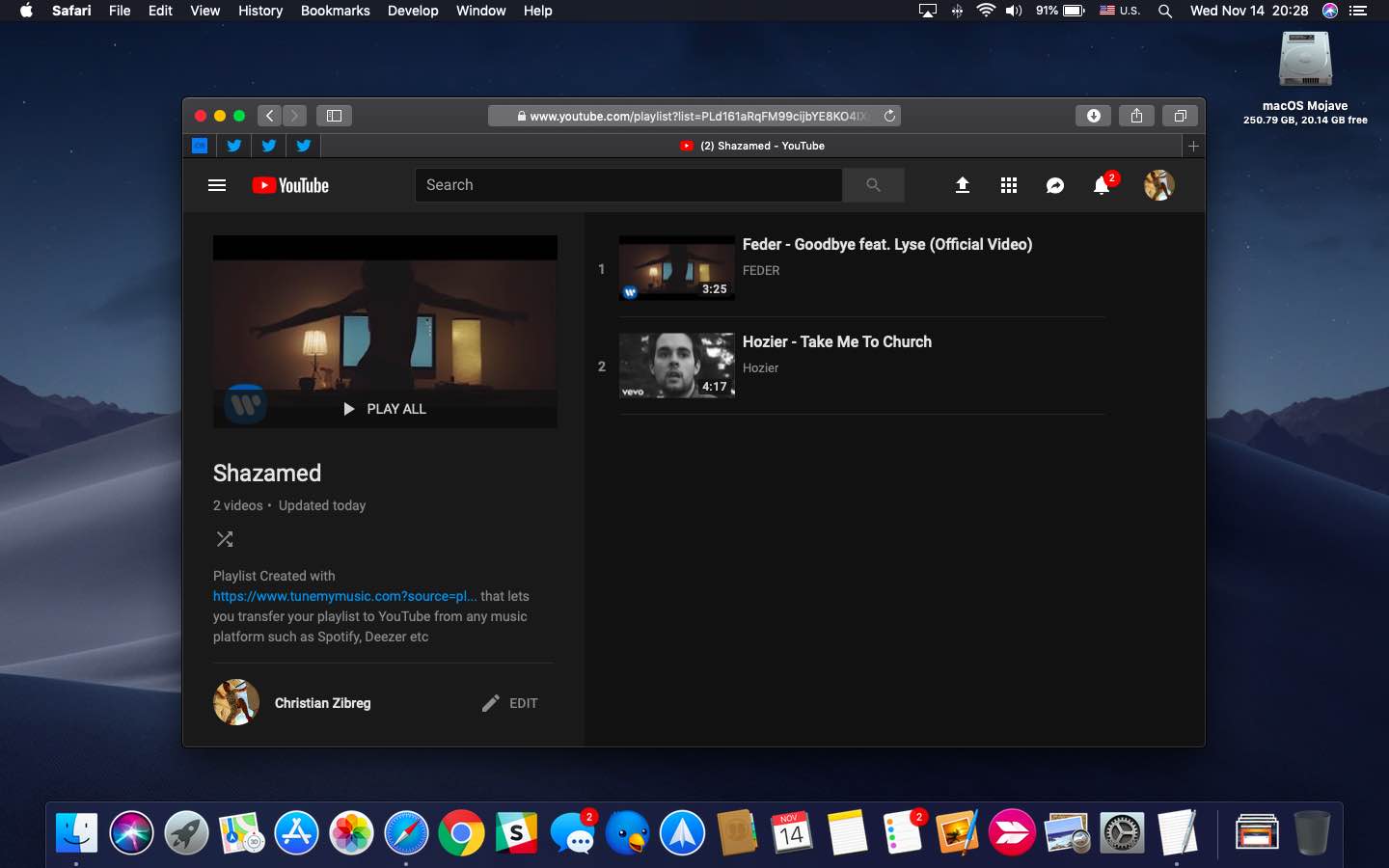Click the Christian Zibreg channel name
Image resolution: width=1389 pixels, height=868 pixels.
click(x=322, y=703)
